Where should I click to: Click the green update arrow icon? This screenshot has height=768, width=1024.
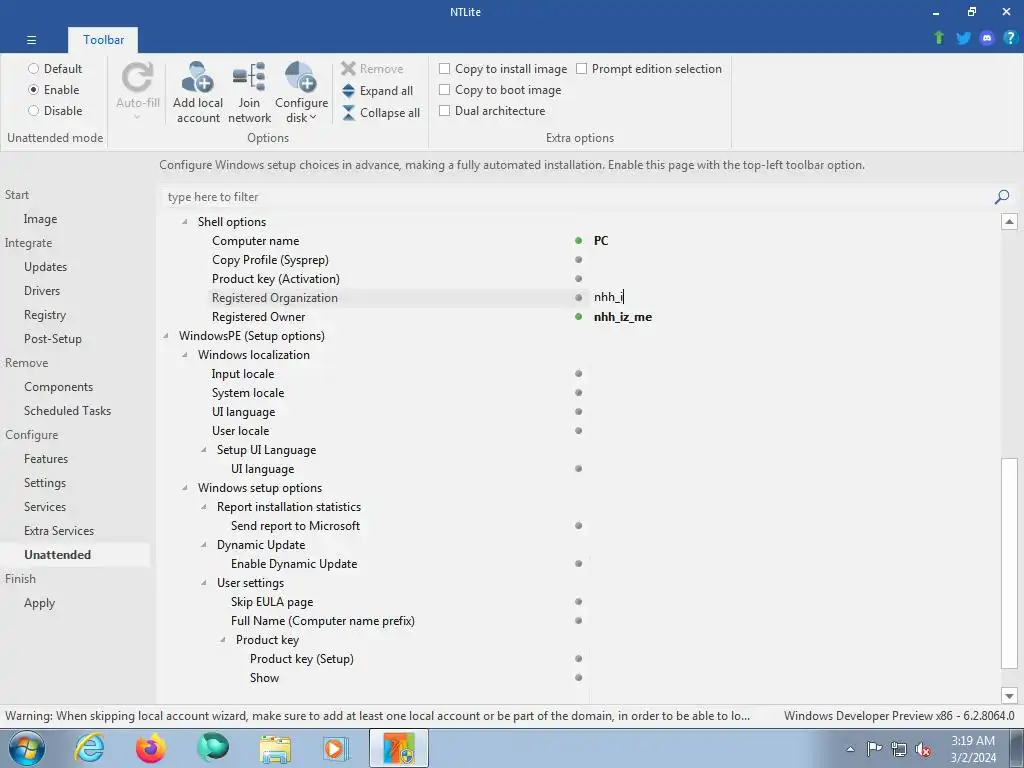click(939, 38)
